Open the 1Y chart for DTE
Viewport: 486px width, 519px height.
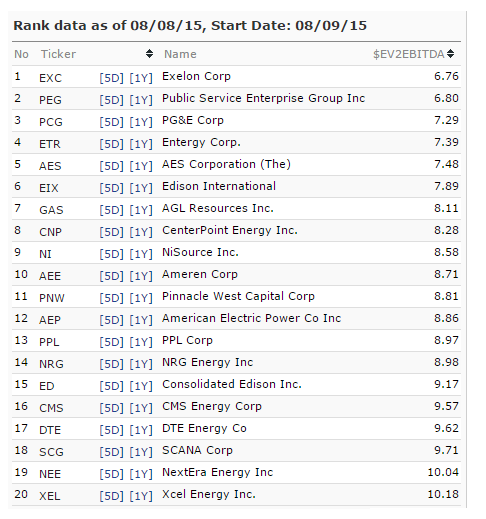pyautogui.click(x=141, y=430)
